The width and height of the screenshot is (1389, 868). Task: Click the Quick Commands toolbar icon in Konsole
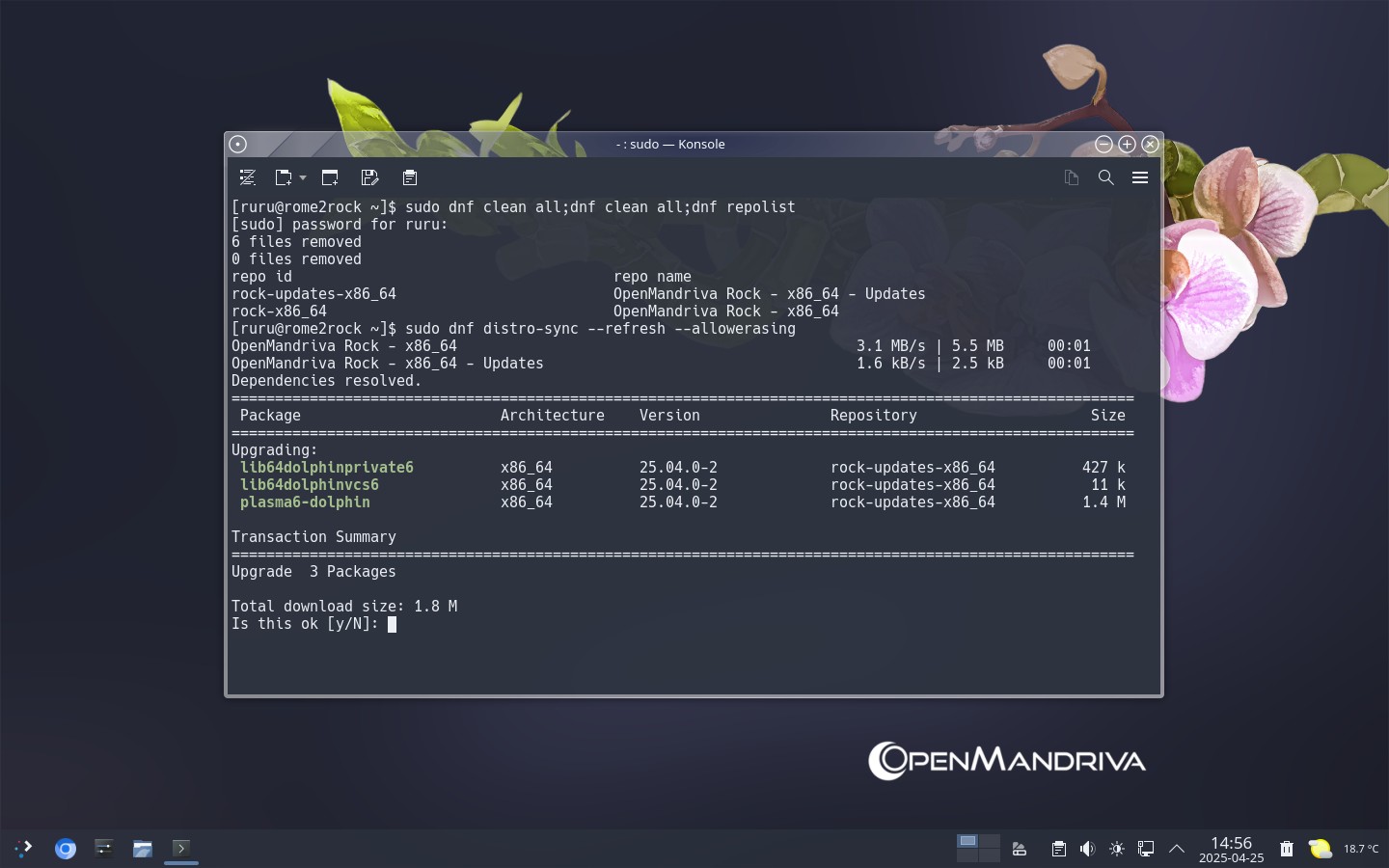point(248,177)
